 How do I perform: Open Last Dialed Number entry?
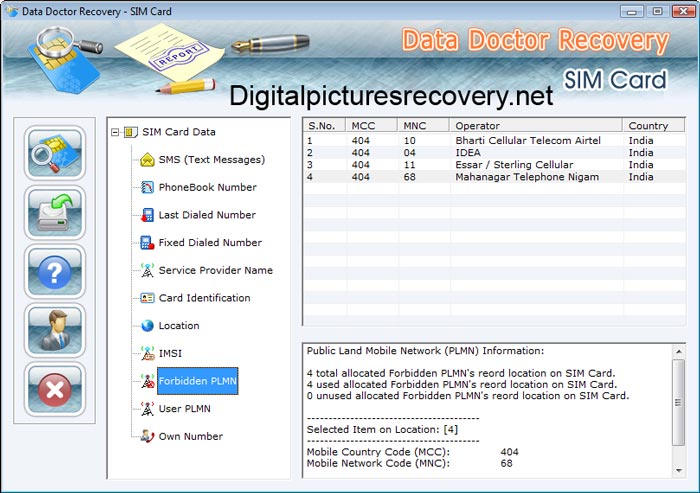(207, 215)
